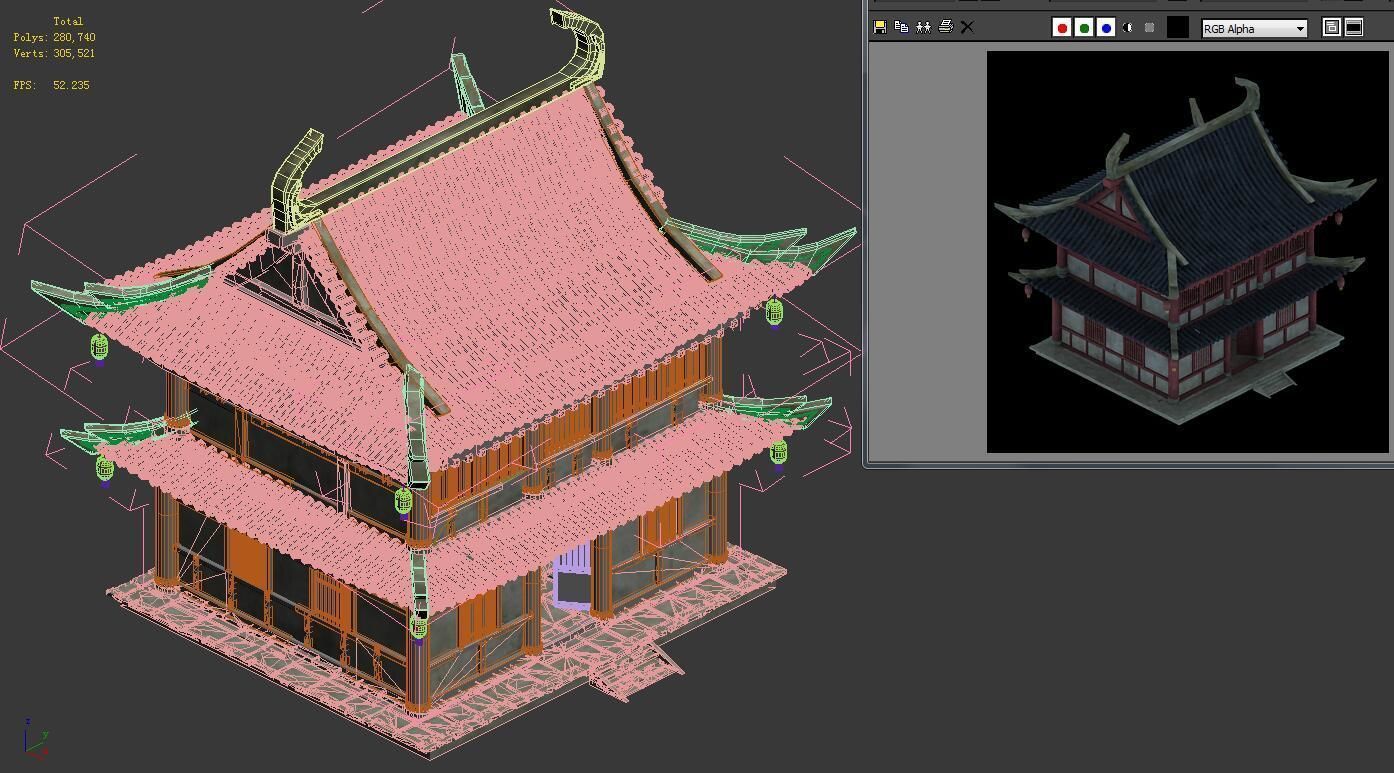The width and height of the screenshot is (1394, 773).
Task: Toggle UI overlay frame button
Action: click(x=1332, y=28)
